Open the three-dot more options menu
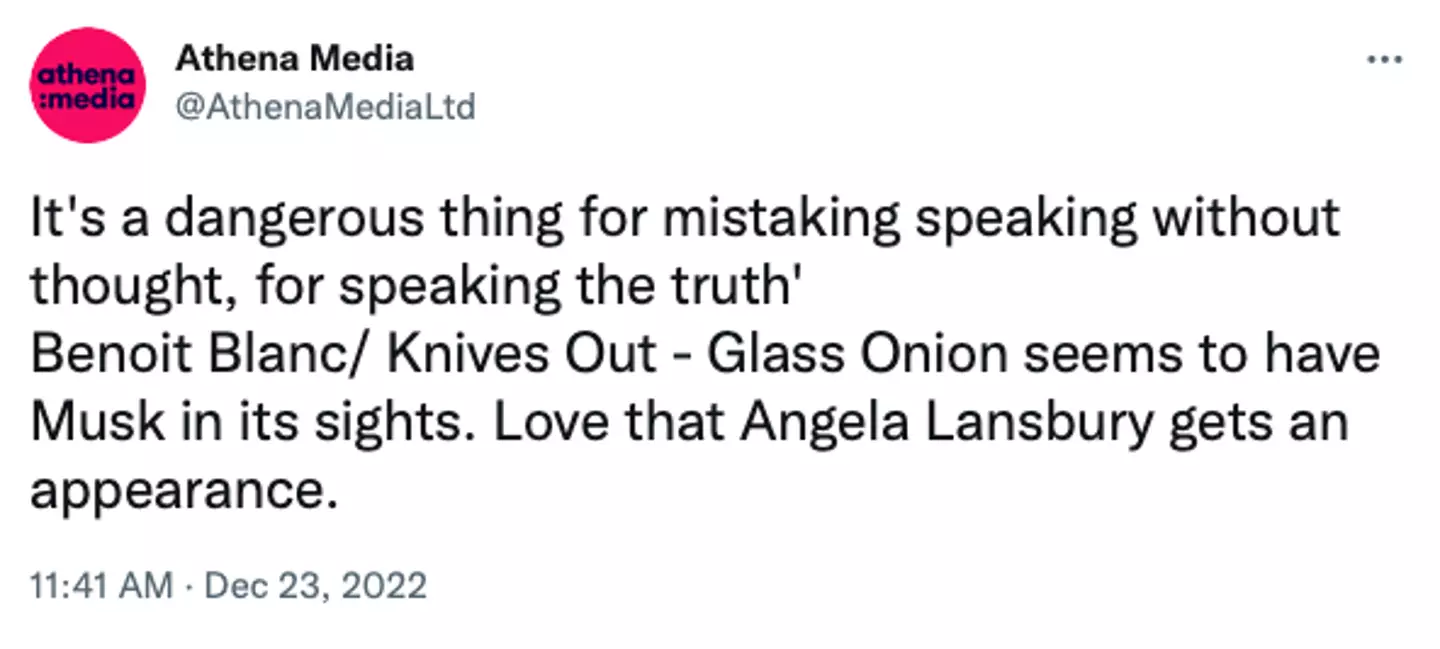Viewport: 1440px width, 649px height. point(1385,60)
